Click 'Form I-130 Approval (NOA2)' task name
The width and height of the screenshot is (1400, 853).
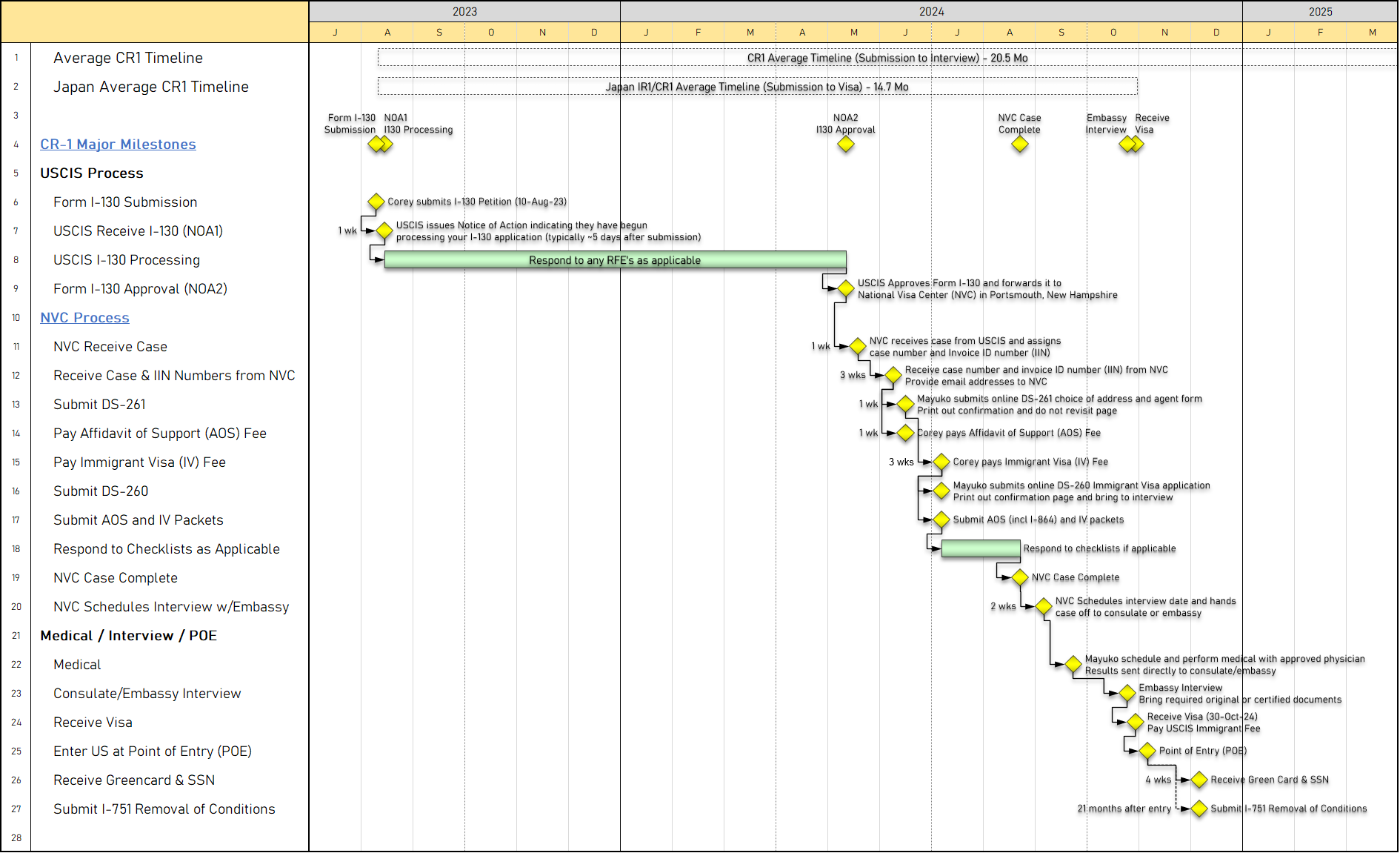pyautogui.click(x=140, y=289)
